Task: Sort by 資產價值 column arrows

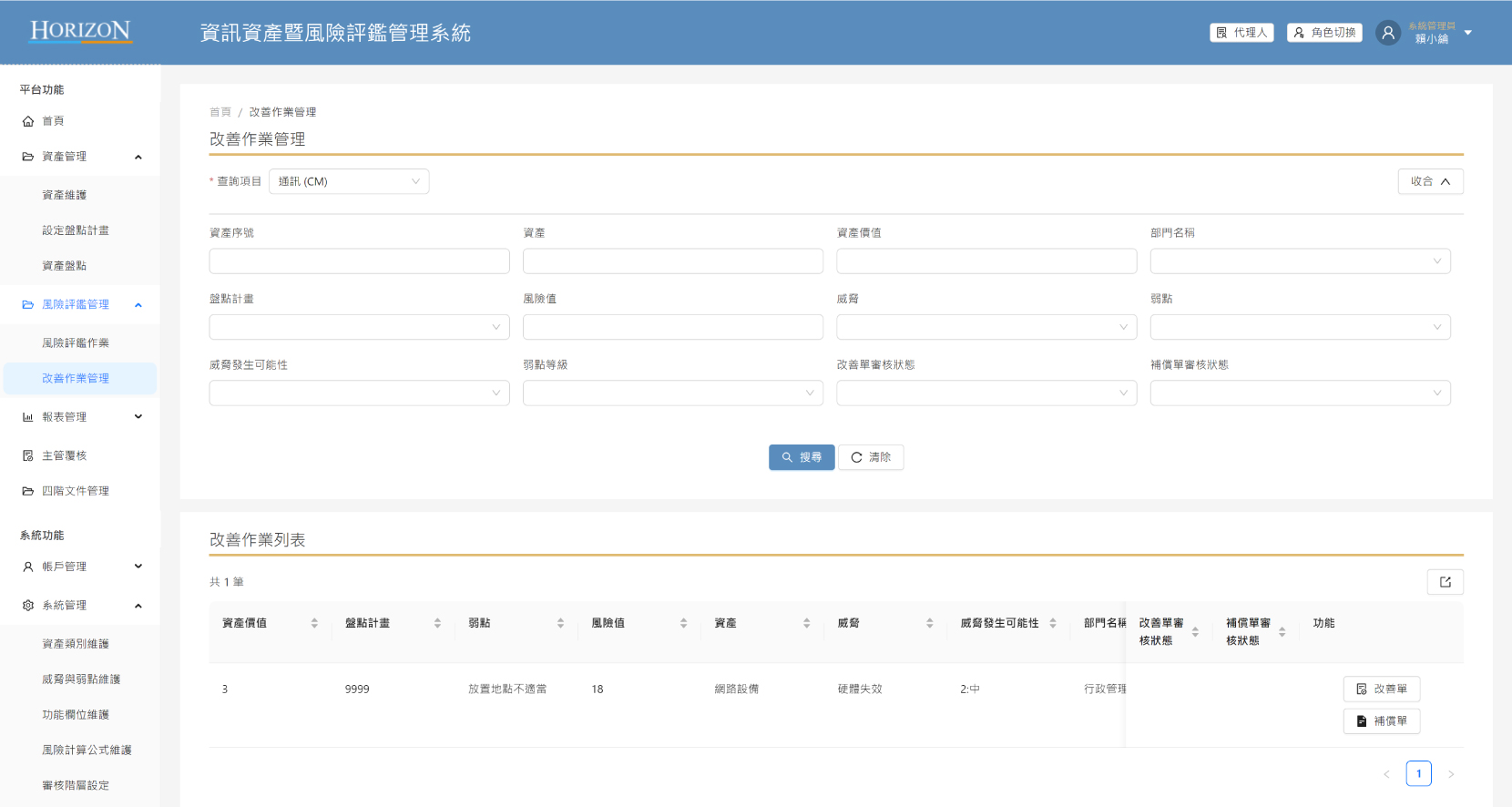Action: [x=314, y=623]
